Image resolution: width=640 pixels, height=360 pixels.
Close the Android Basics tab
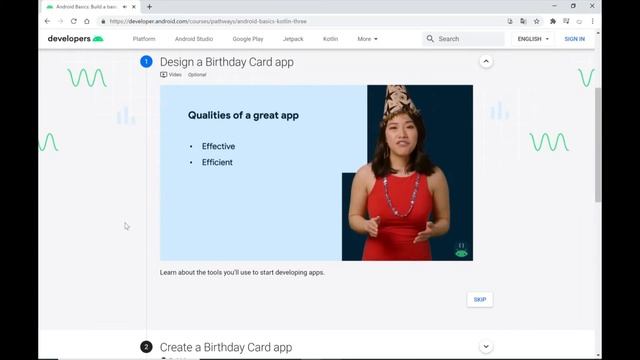click(x=133, y=7)
